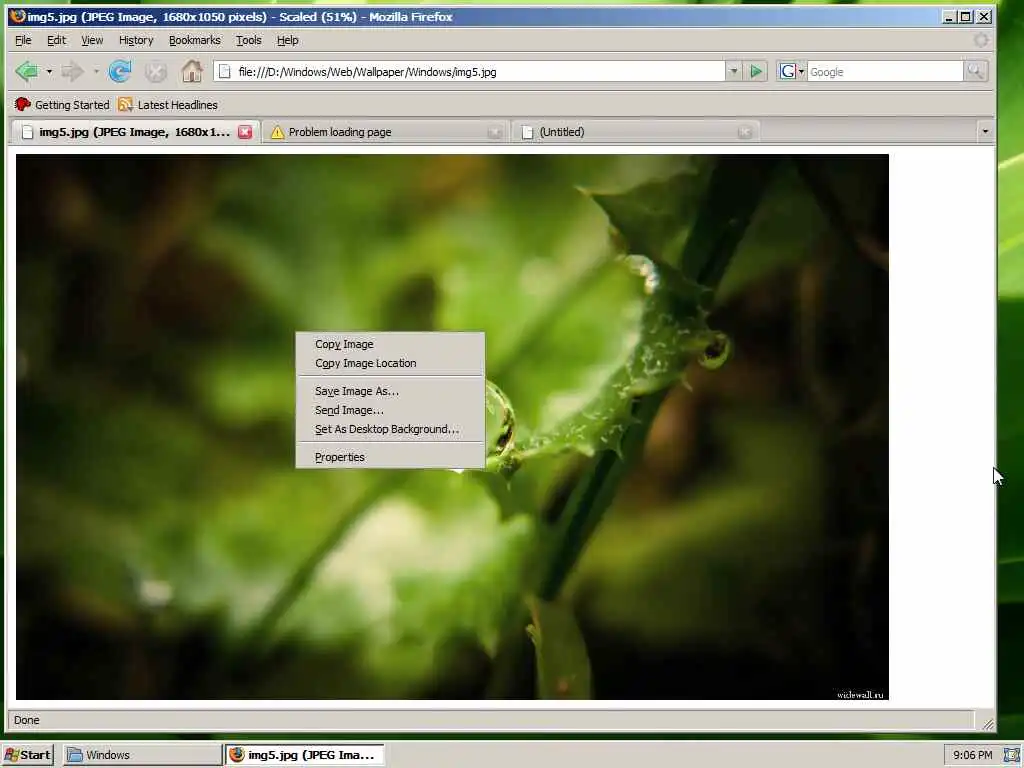
Task: Click in the Google search box
Action: pyautogui.click(x=885, y=72)
